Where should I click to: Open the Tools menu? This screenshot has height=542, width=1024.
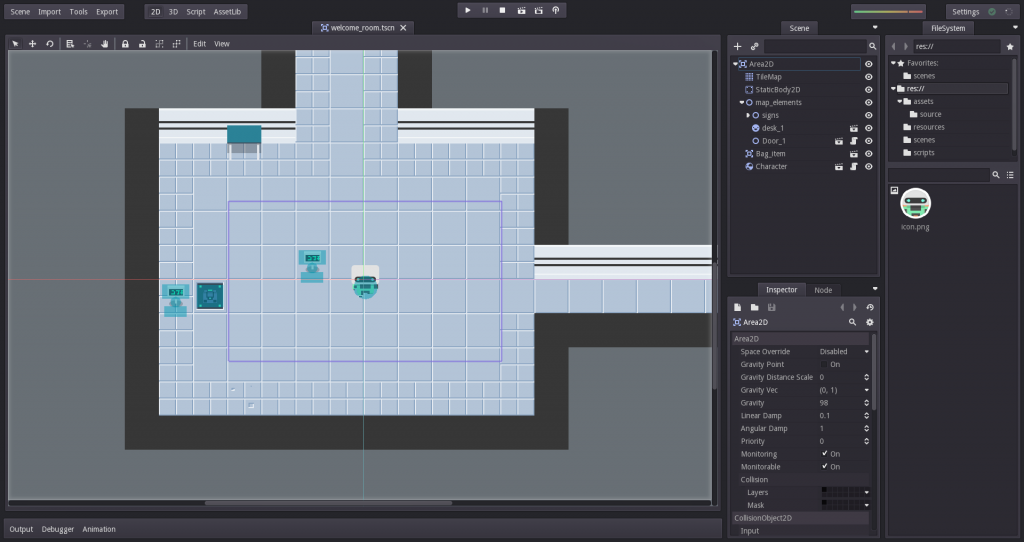click(78, 12)
